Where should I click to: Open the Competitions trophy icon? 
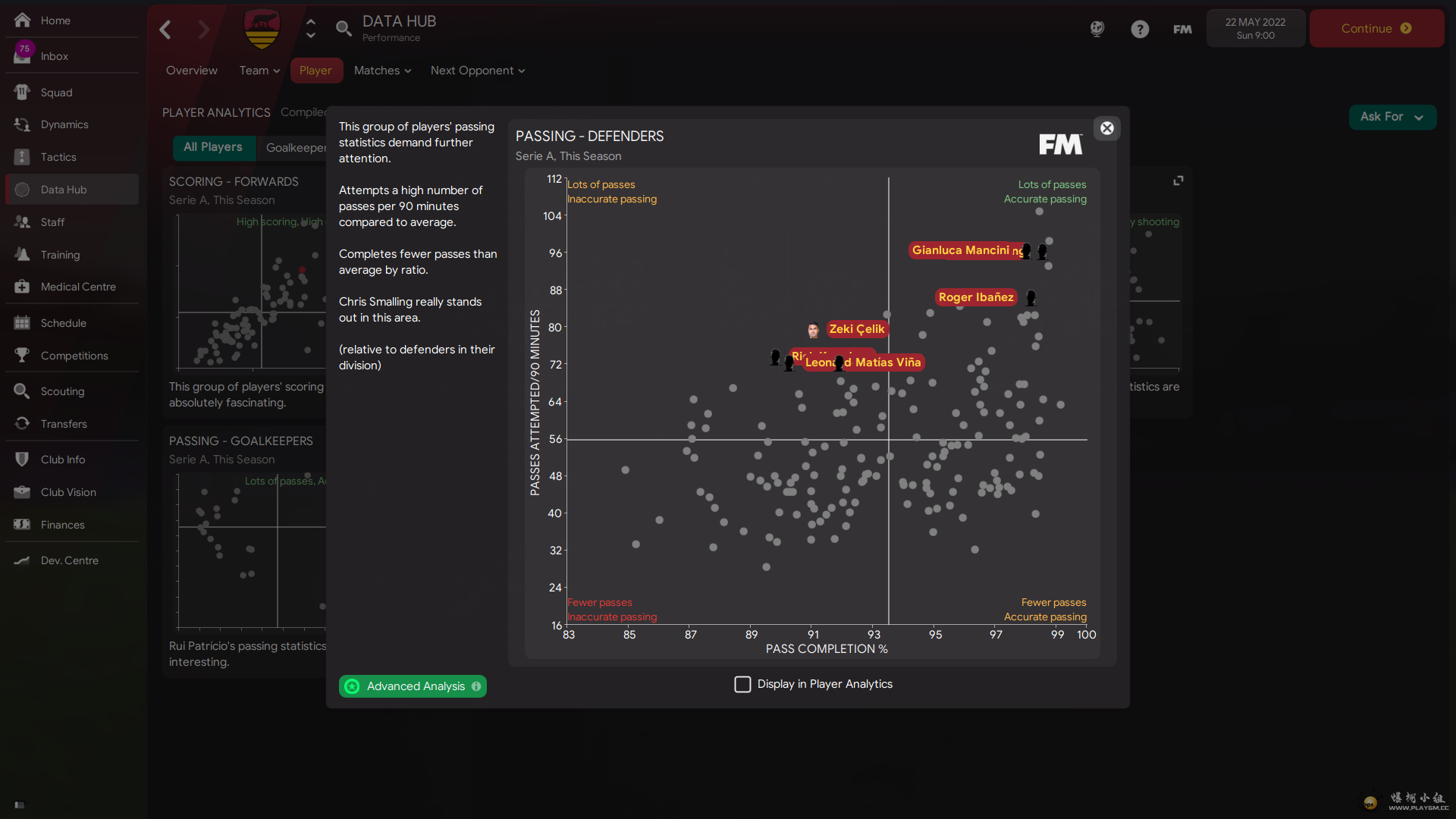22,356
